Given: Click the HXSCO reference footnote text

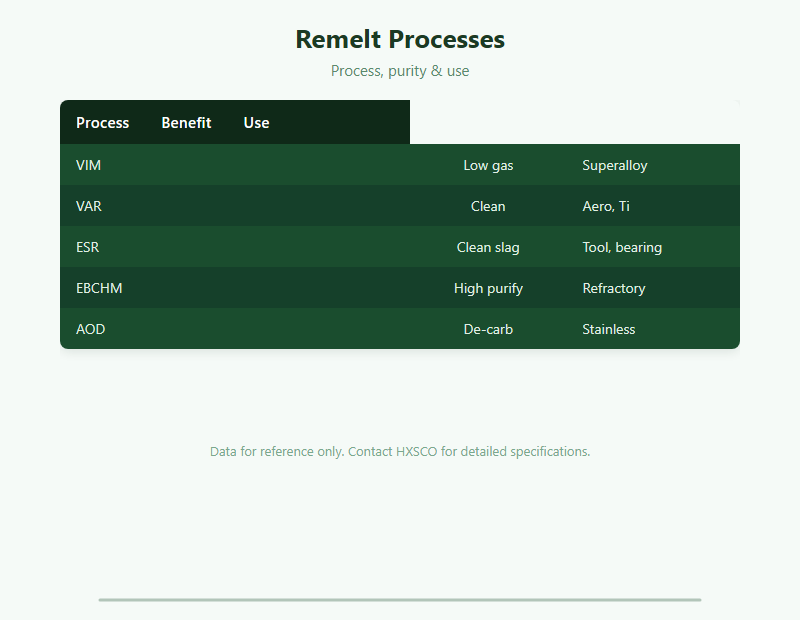Looking at the screenshot, I should (x=400, y=451).
